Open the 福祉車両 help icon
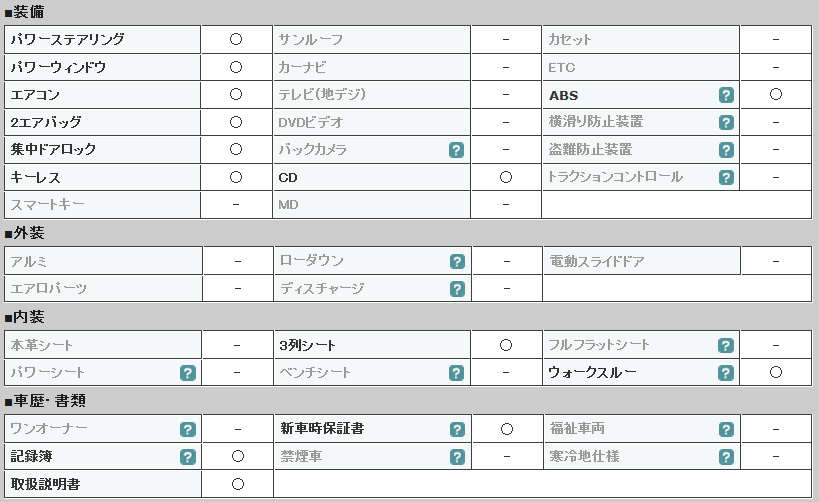819x502 pixels. coord(726,429)
